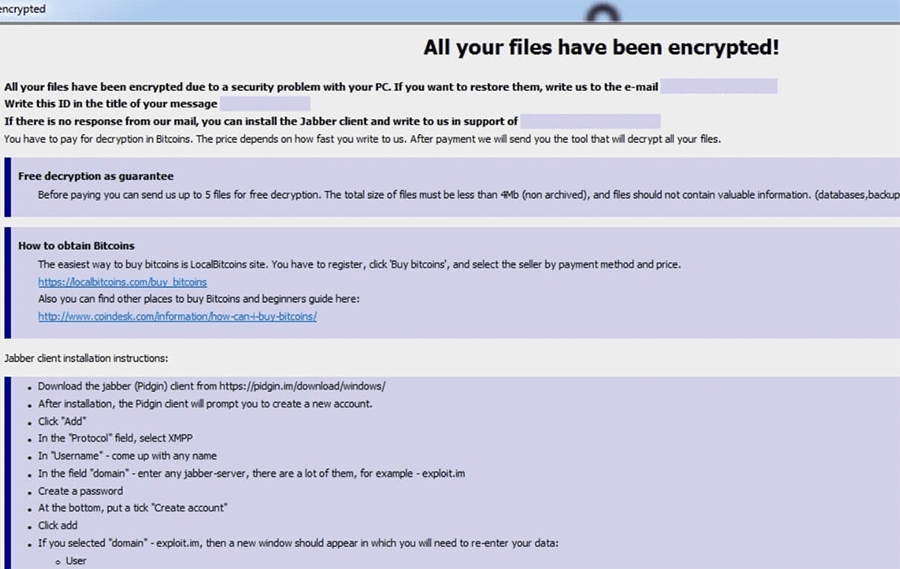Click the "How to obtain Bitcoins" heading

pos(76,246)
